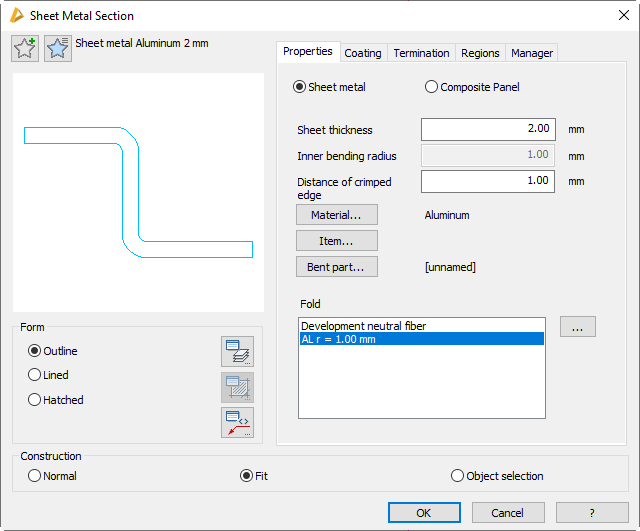The height and width of the screenshot is (531, 640).
Task: Open the Termination tab
Action: point(420,53)
